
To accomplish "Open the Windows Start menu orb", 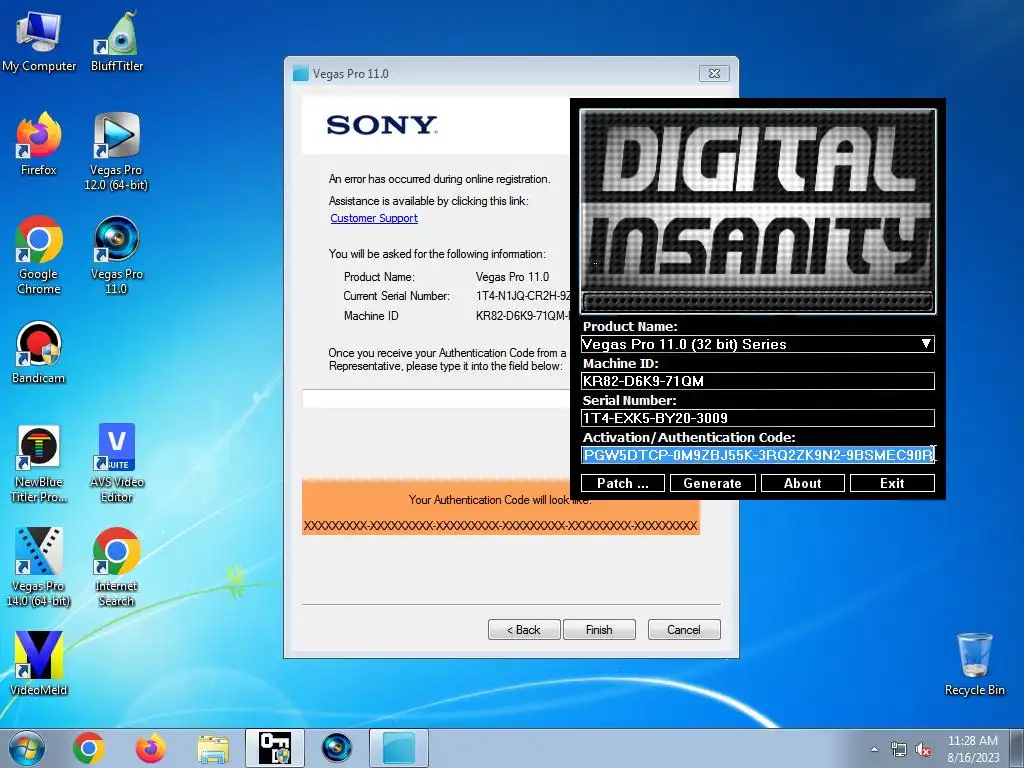I will 26,748.
